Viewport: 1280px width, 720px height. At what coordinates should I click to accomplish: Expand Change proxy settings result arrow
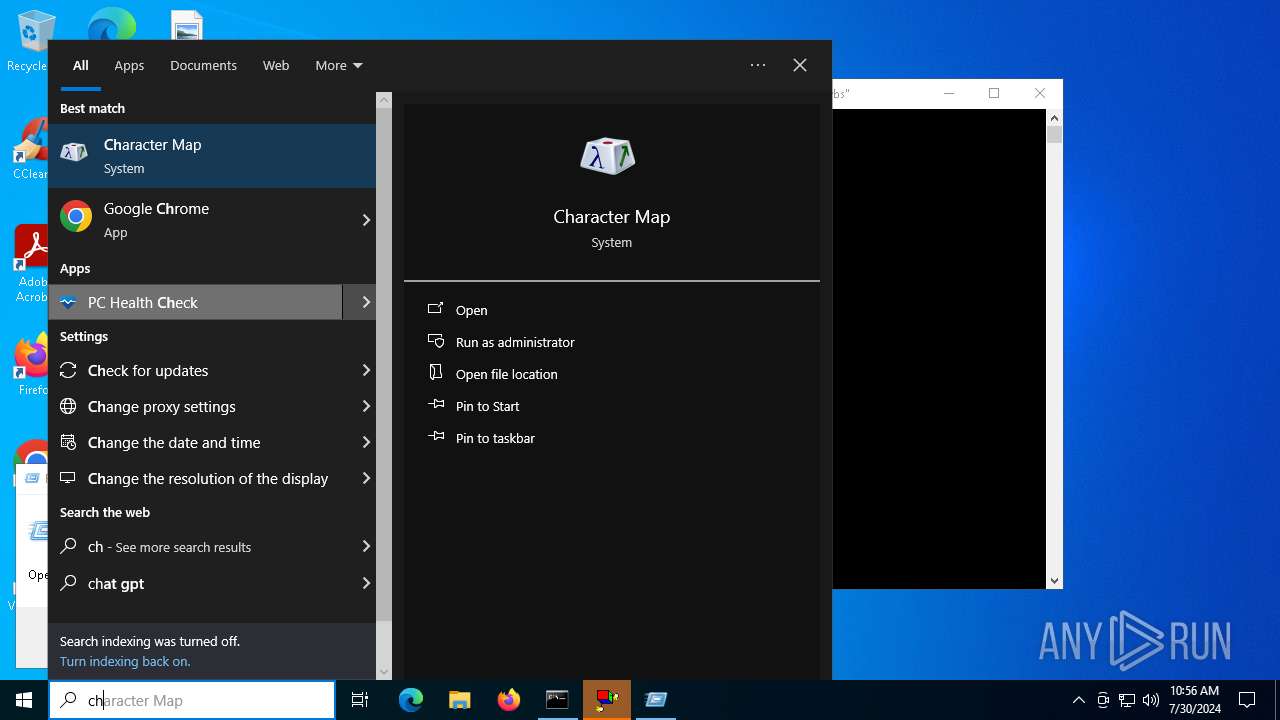(366, 406)
